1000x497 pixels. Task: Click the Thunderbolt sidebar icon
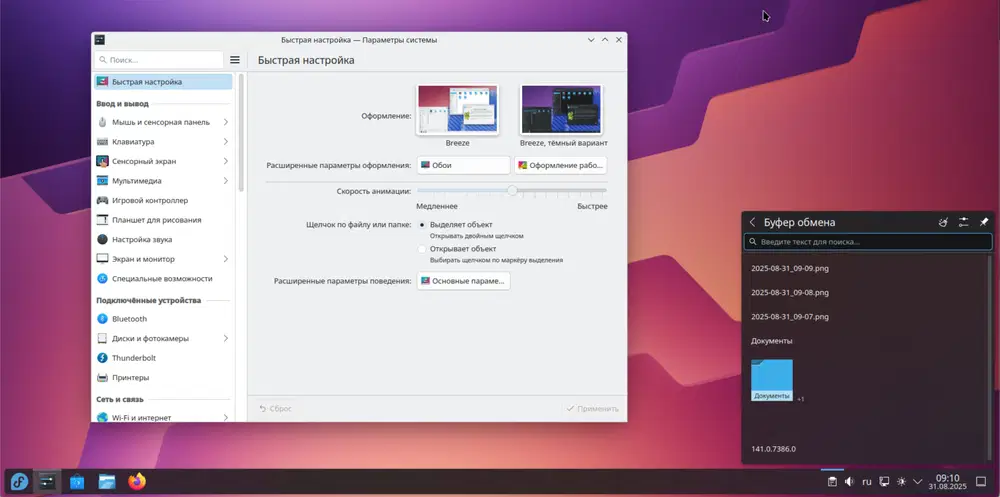pyautogui.click(x=102, y=358)
